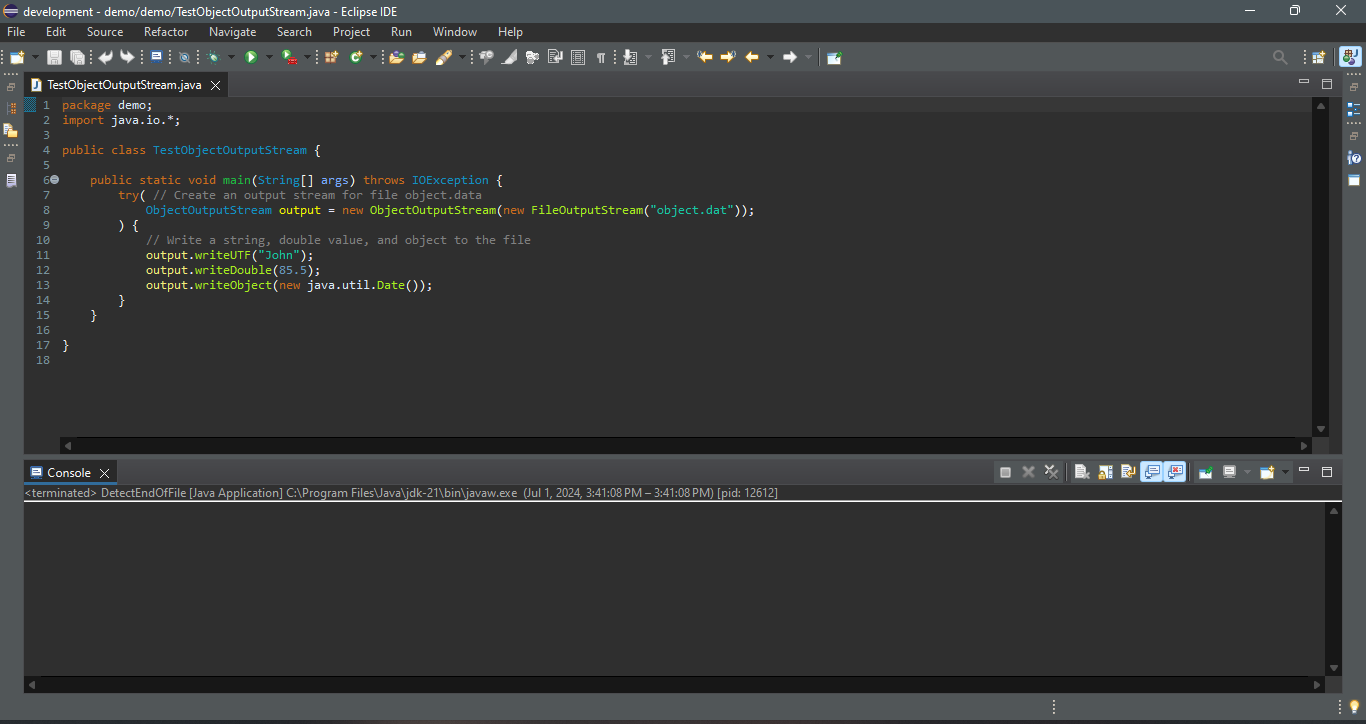Image resolution: width=1366 pixels, height=724 pixels.
Task: Close the TestObjectOutputStream.java editor tab
Action: (215, 85)
